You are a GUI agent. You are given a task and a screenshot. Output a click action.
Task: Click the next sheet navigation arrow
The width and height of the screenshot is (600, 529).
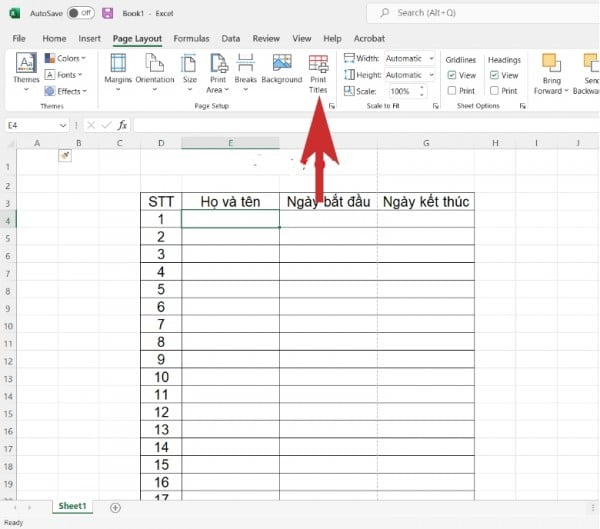point(29,508)
